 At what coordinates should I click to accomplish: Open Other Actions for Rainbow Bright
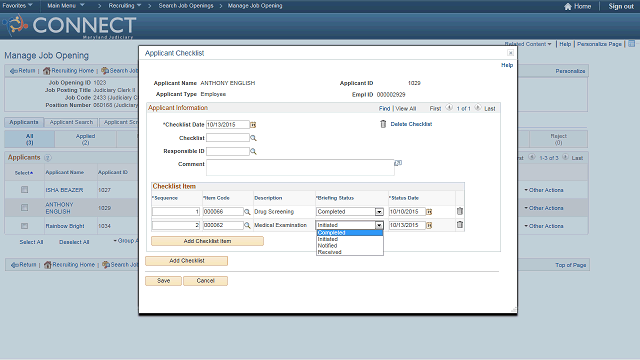tap(544, 226)
